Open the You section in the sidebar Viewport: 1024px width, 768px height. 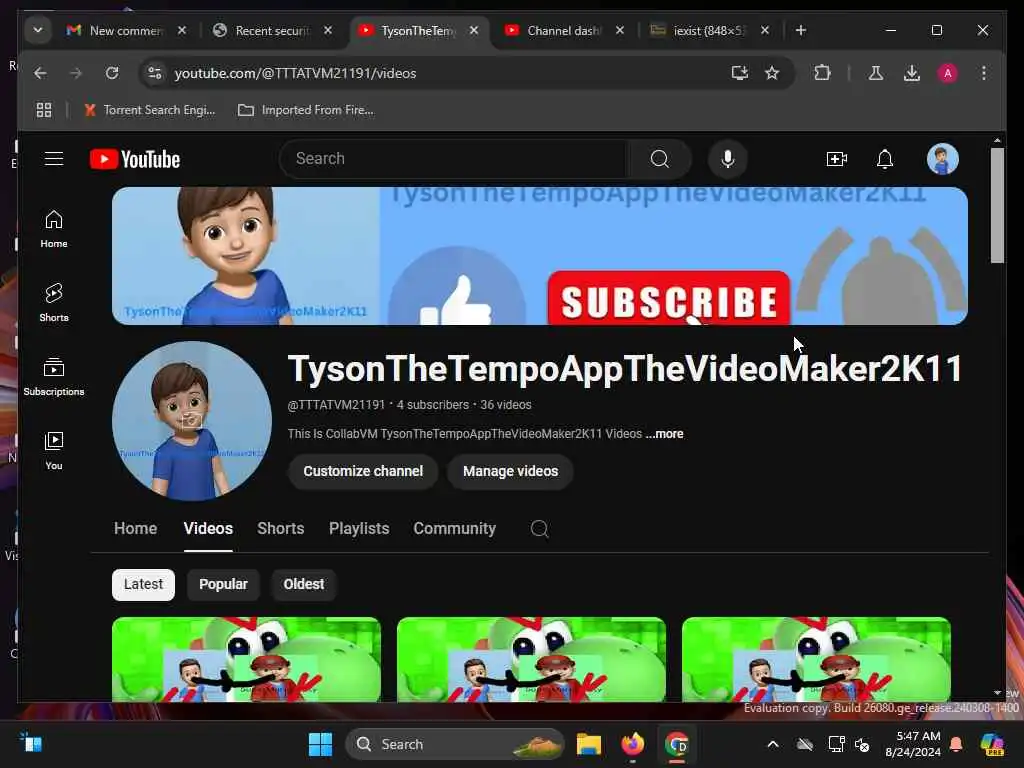click(54, 451)
